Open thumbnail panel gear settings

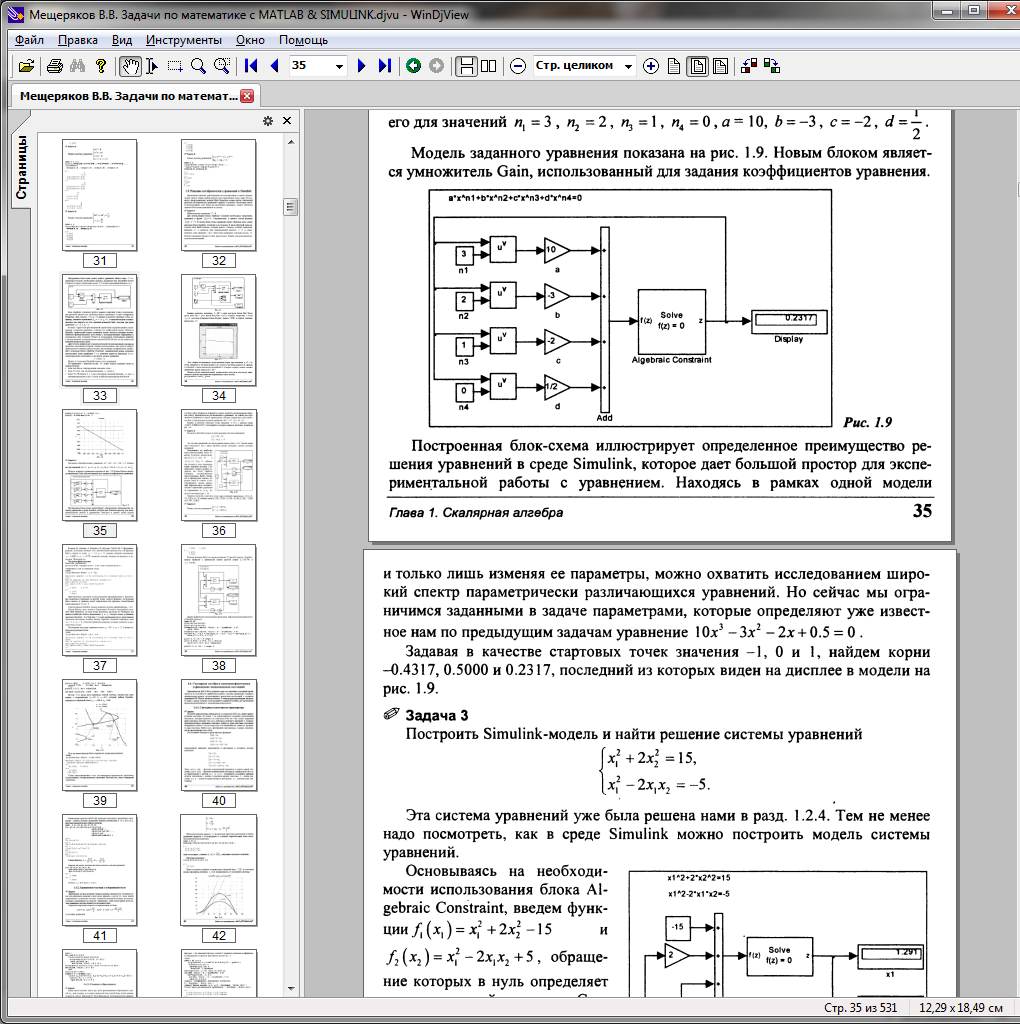click(x=268, y=121)
